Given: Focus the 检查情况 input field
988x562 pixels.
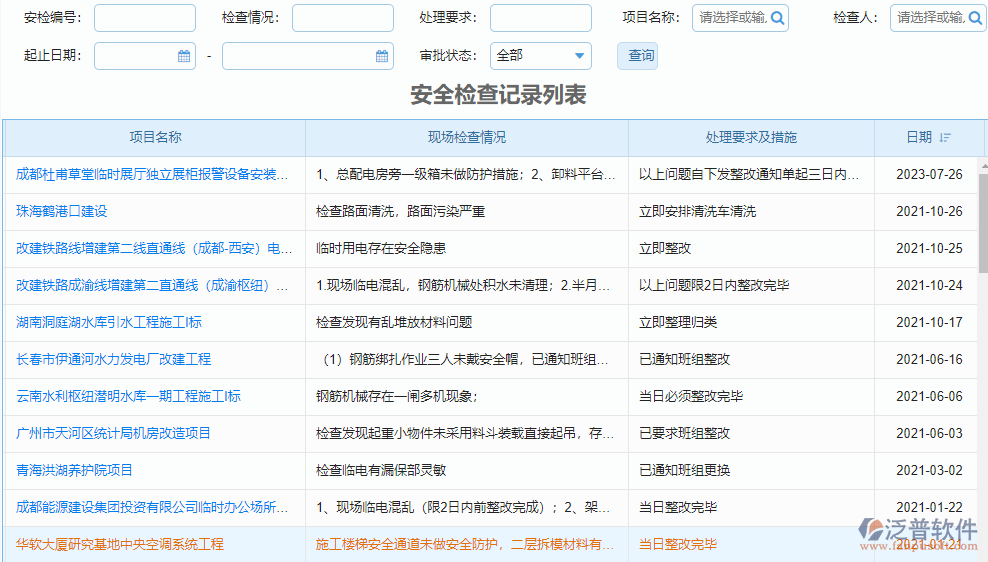Looking at the screenshot, I should coord(343,18).
